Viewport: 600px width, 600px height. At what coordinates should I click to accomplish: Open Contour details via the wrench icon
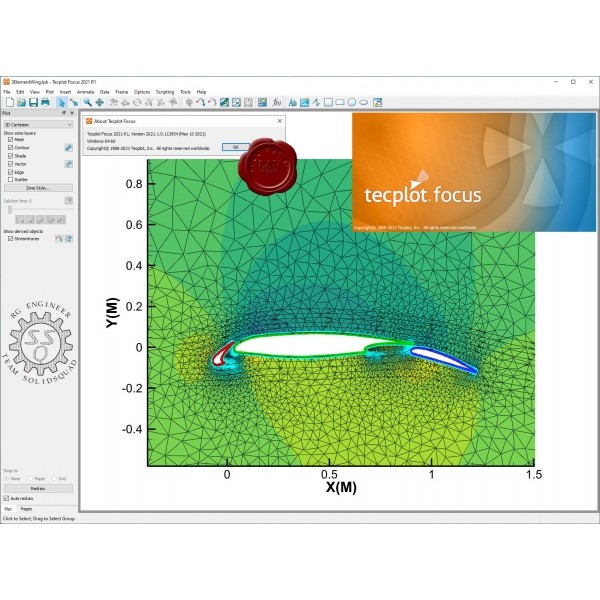click(x=68, y=148)
